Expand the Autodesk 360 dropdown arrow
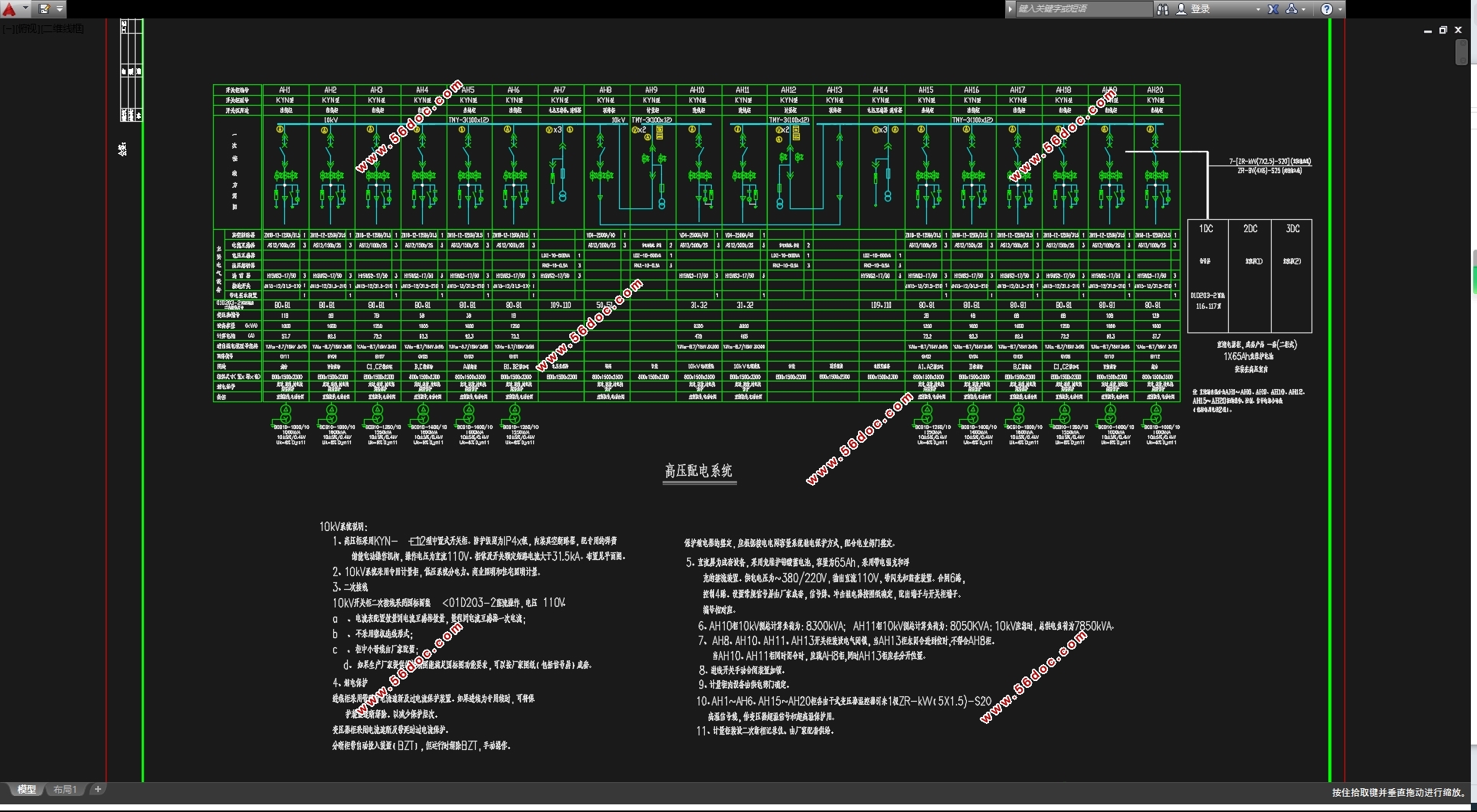1477x812 pixels. (1305, 9)
